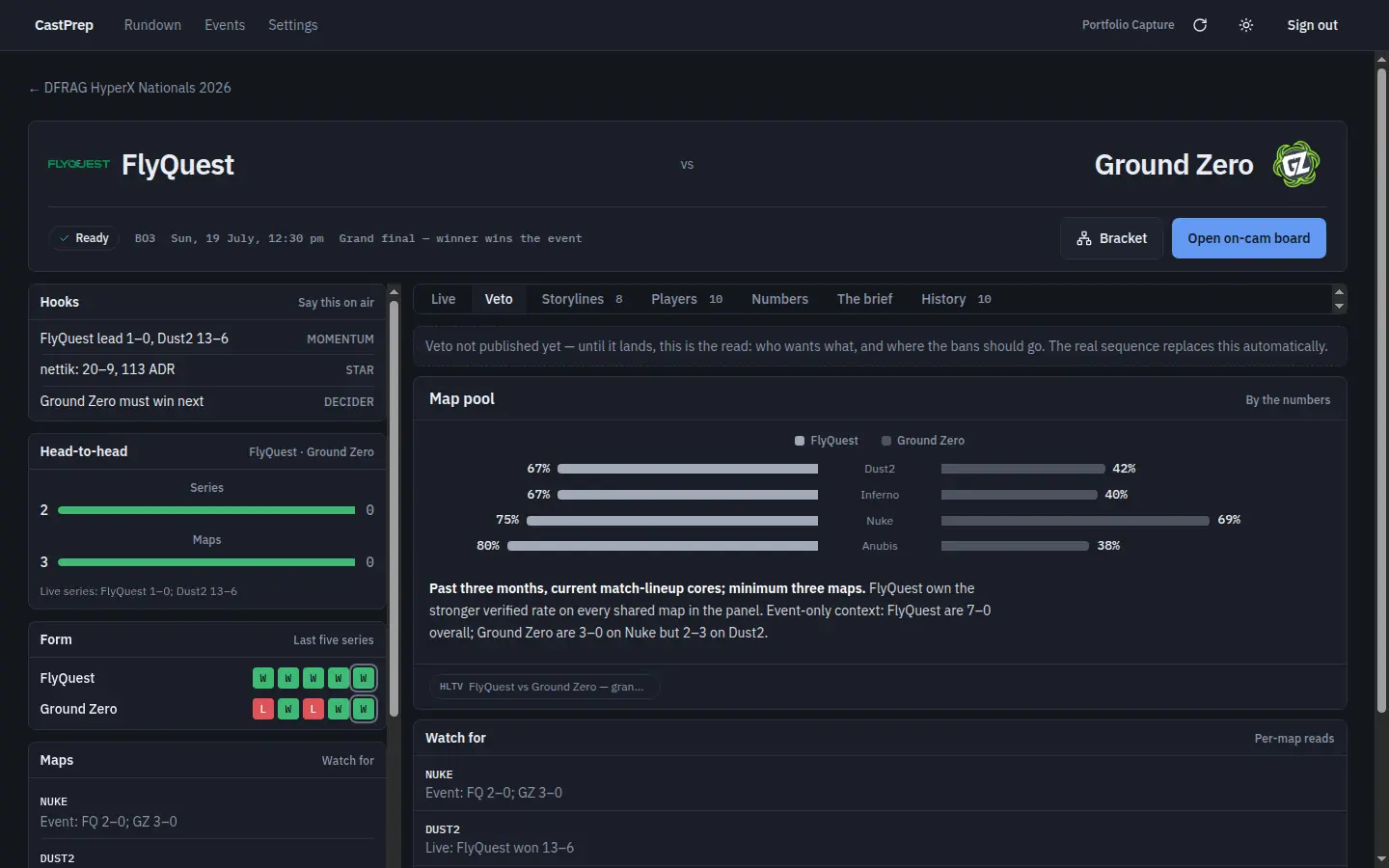Open Events in the top navigation

(x=225, y=25)
